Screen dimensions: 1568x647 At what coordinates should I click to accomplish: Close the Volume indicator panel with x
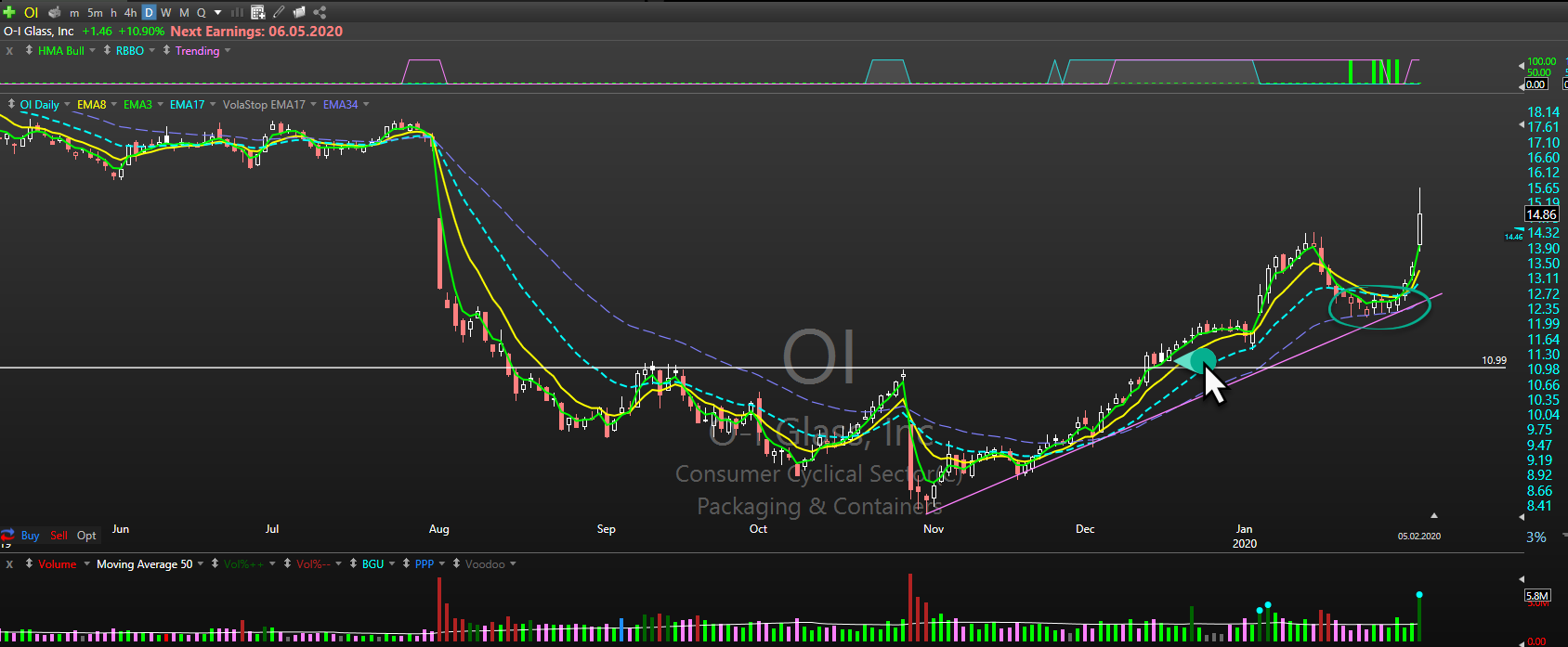9,564
